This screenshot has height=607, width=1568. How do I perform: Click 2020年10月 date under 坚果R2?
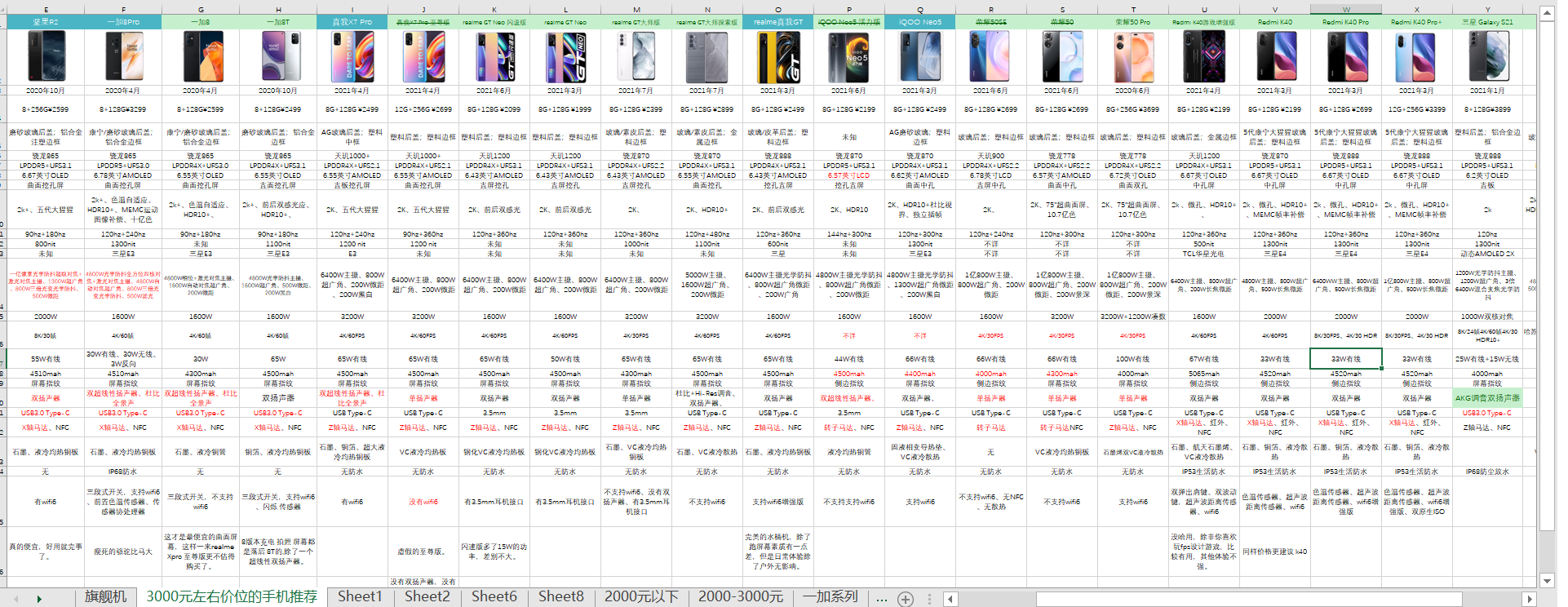46,91
